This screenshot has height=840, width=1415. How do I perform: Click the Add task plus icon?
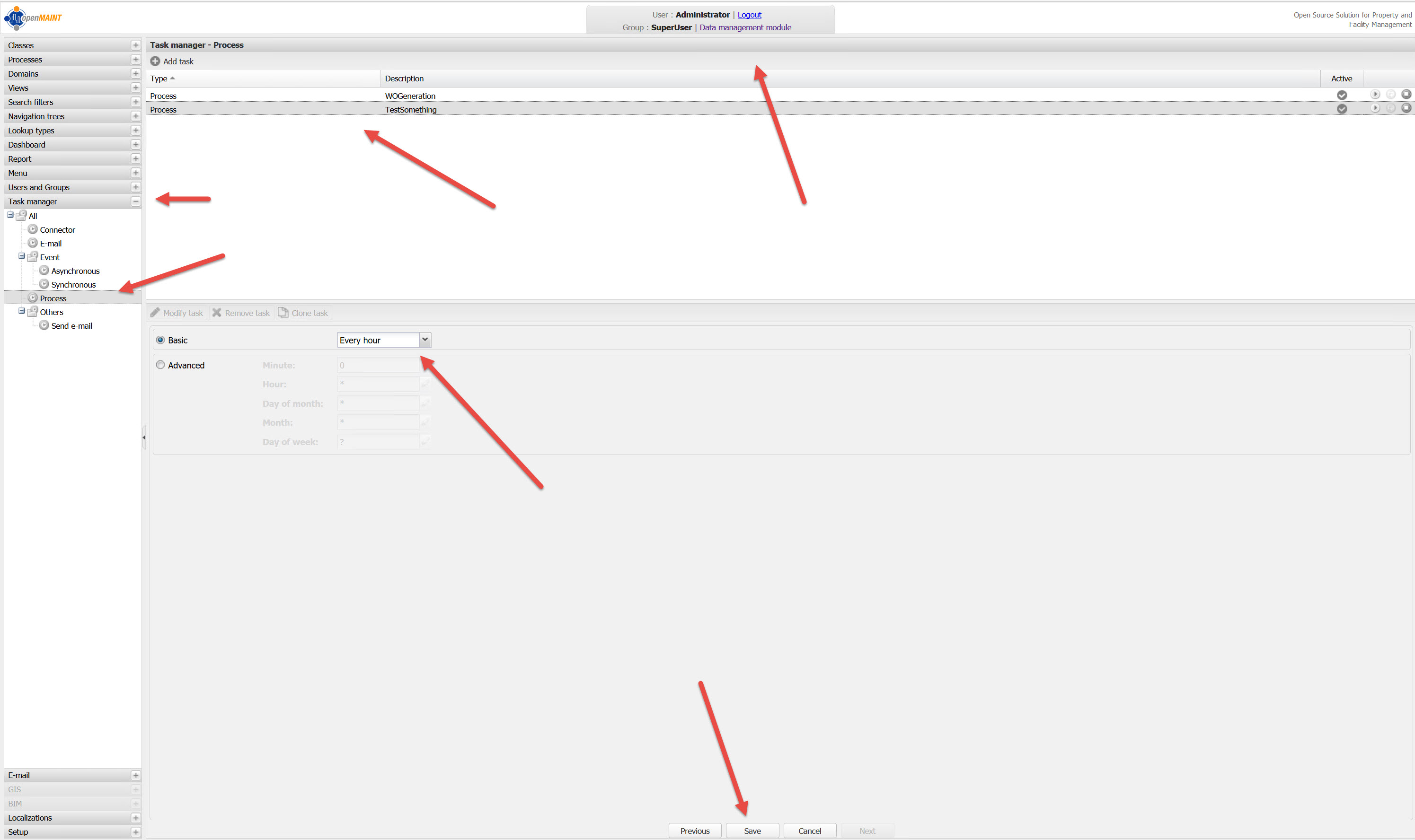(x=155, y=61)
